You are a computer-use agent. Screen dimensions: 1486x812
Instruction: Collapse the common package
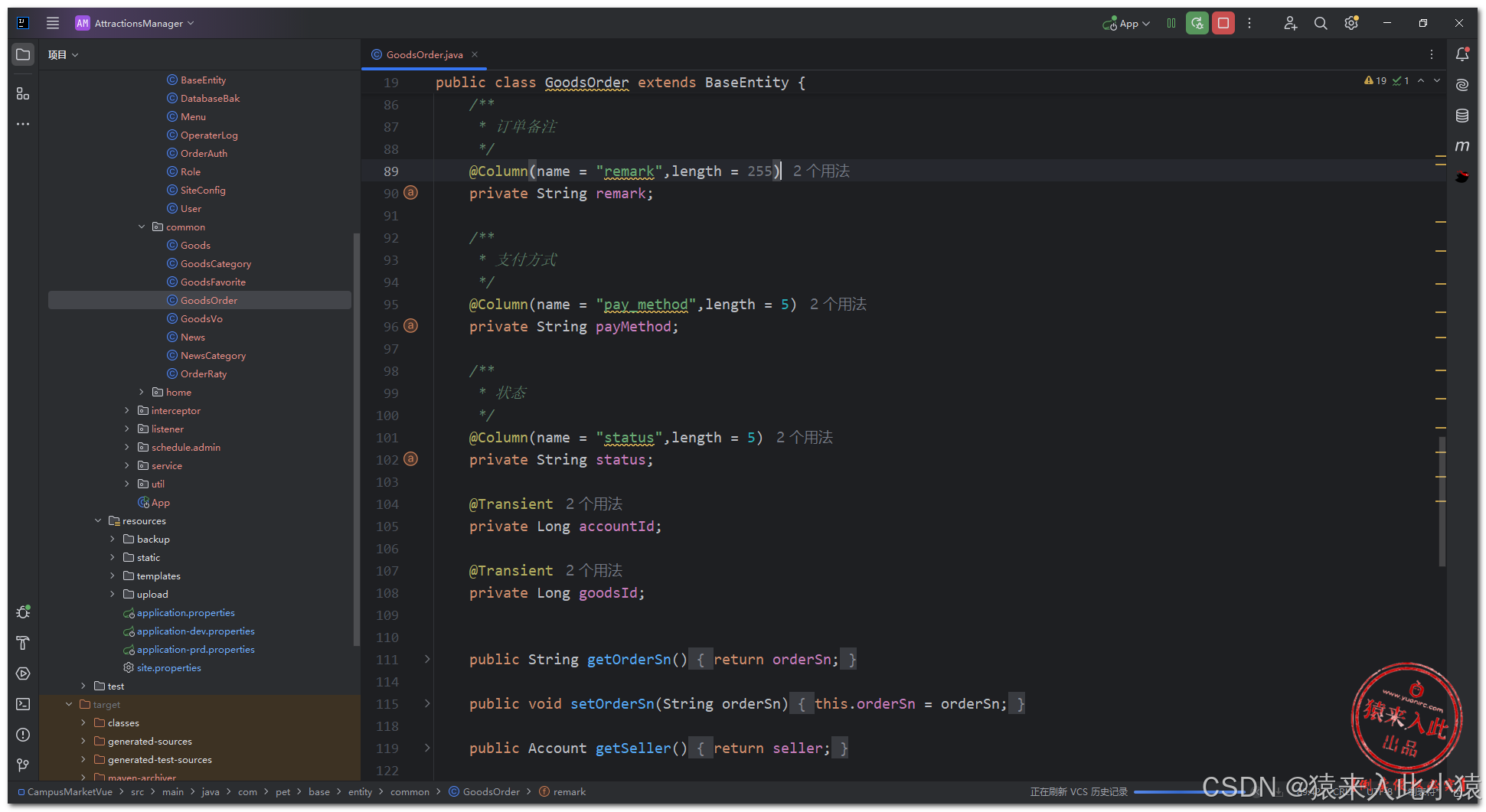click(142, 227)
